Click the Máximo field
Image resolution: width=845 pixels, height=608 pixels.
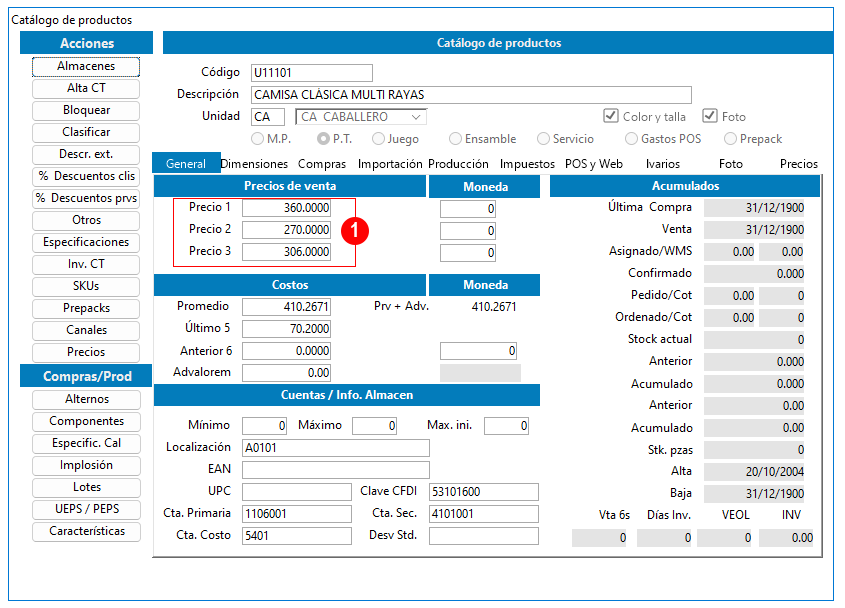375,426
